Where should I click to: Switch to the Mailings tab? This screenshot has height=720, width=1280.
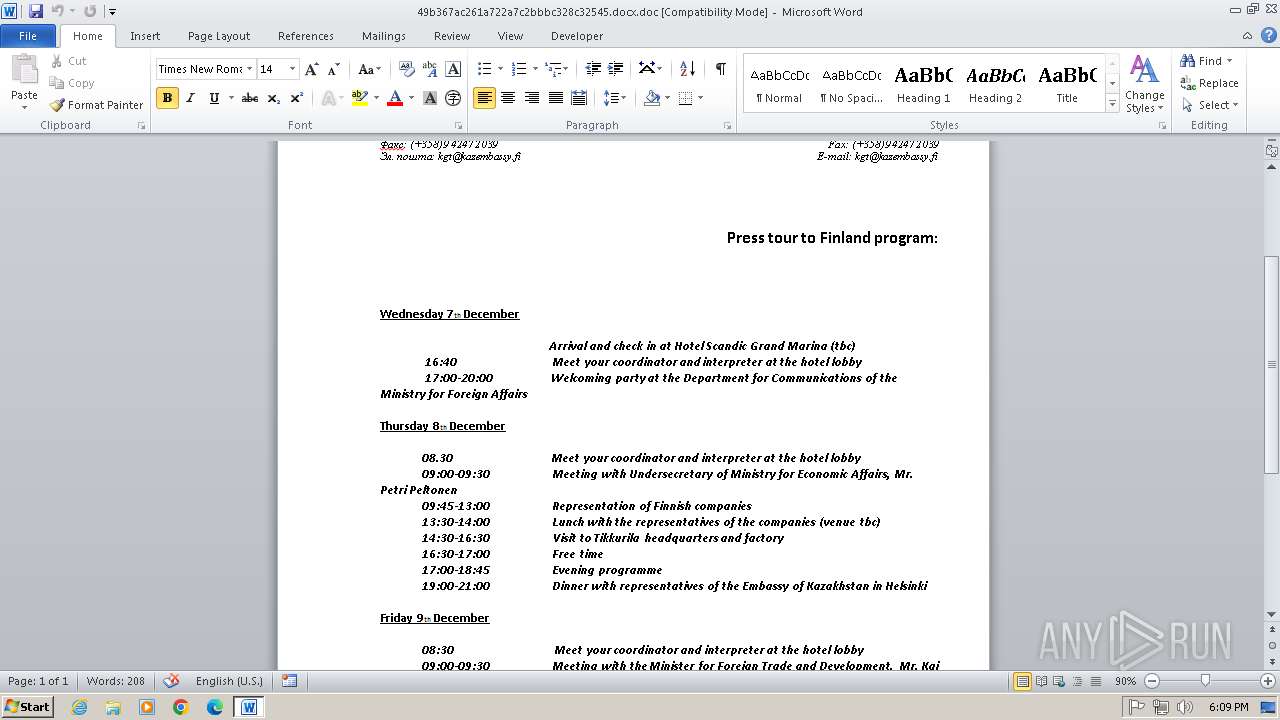click(384, 36)
